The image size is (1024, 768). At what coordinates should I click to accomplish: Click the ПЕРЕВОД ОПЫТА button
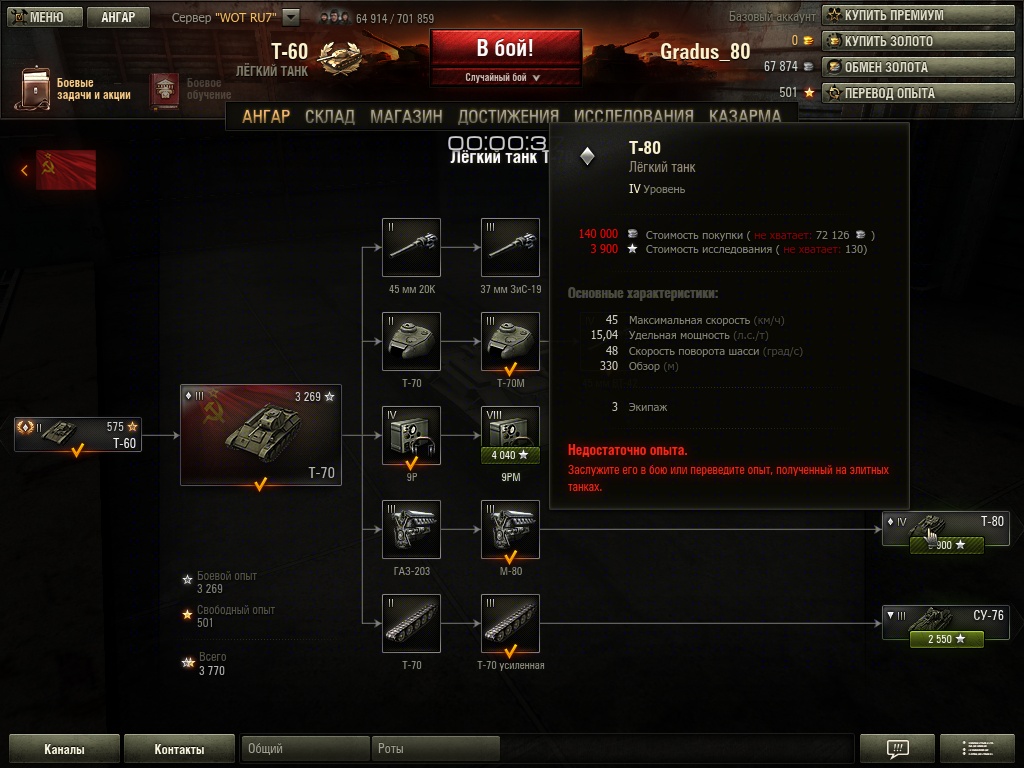click(x=918, y=93)
